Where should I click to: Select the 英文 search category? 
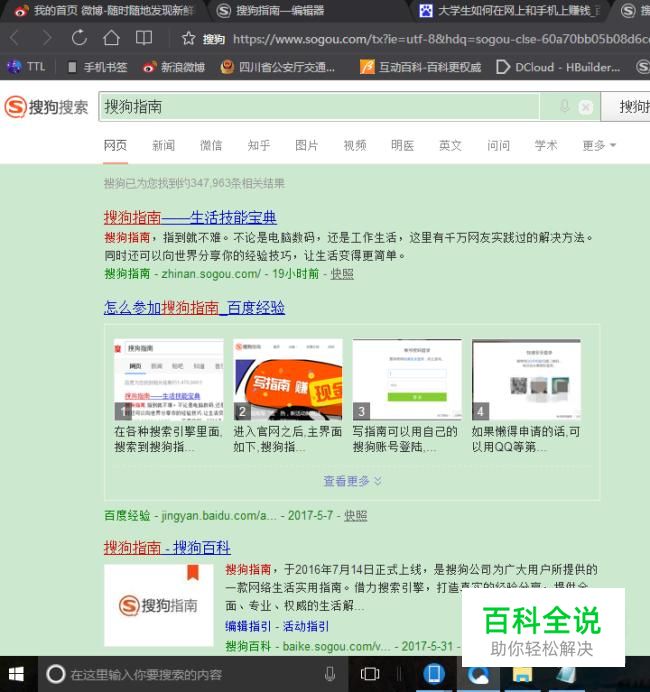click(450, 145)
